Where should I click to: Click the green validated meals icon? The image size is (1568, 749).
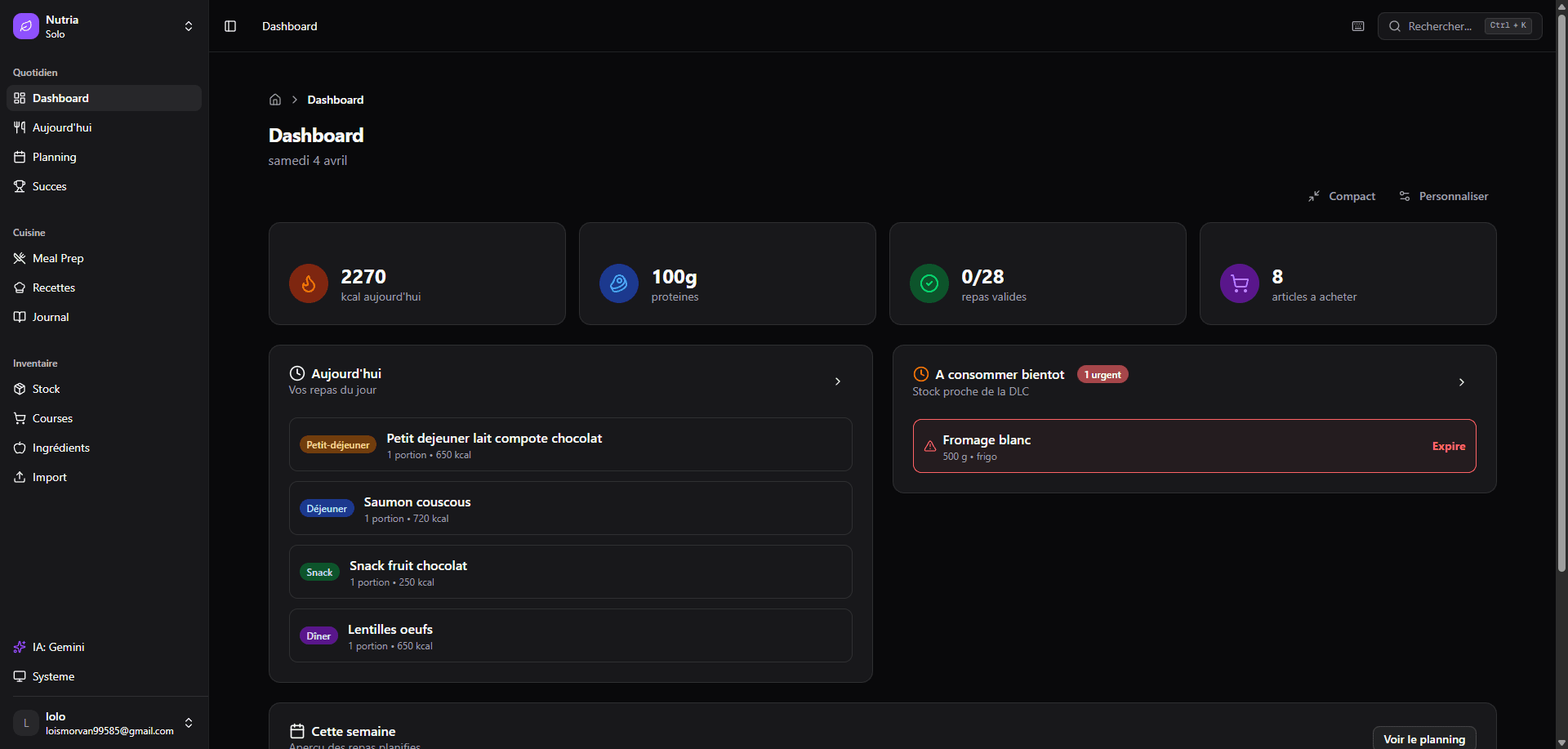(929, 283)
